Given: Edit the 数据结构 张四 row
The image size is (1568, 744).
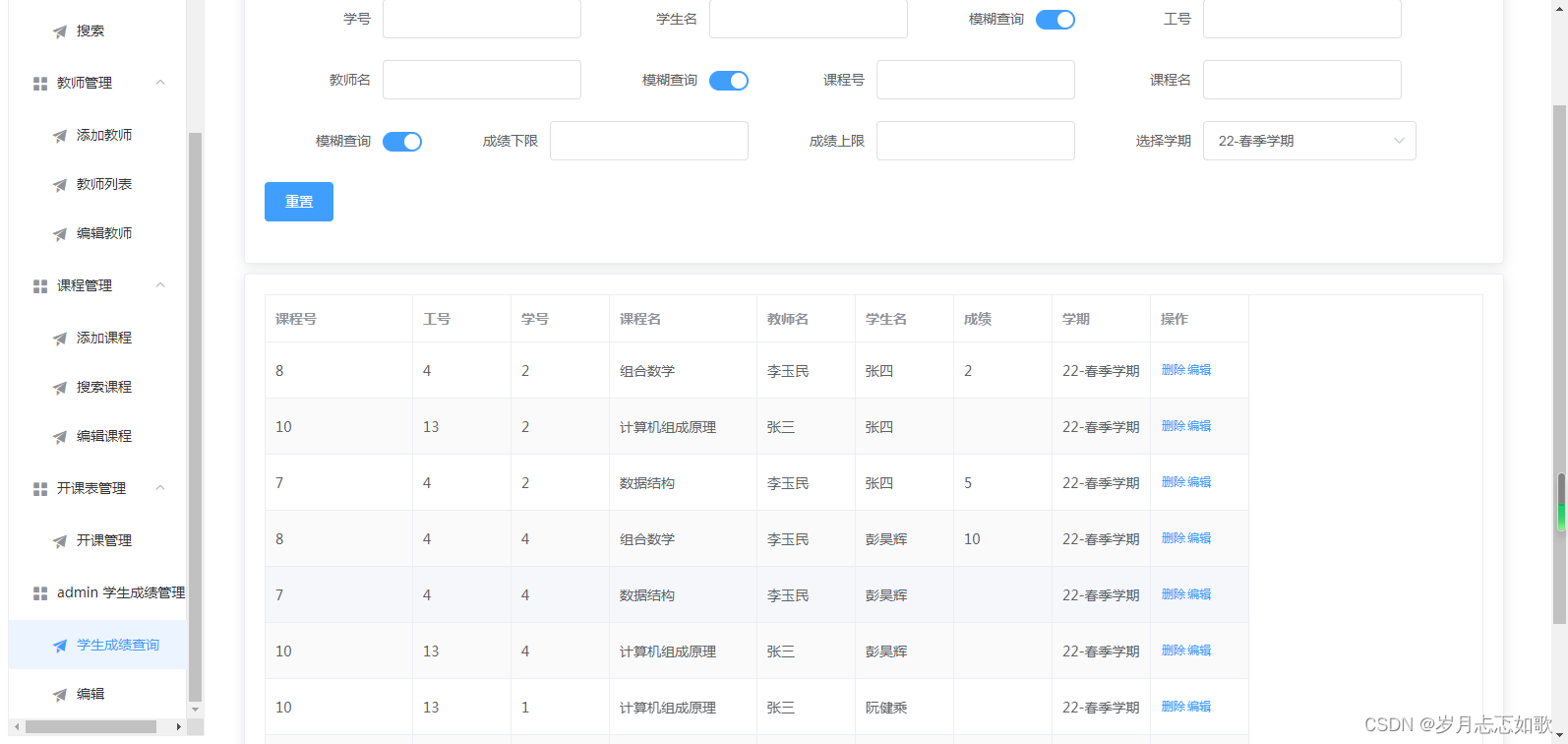Looking at the screenshot, I should 1199,482.
